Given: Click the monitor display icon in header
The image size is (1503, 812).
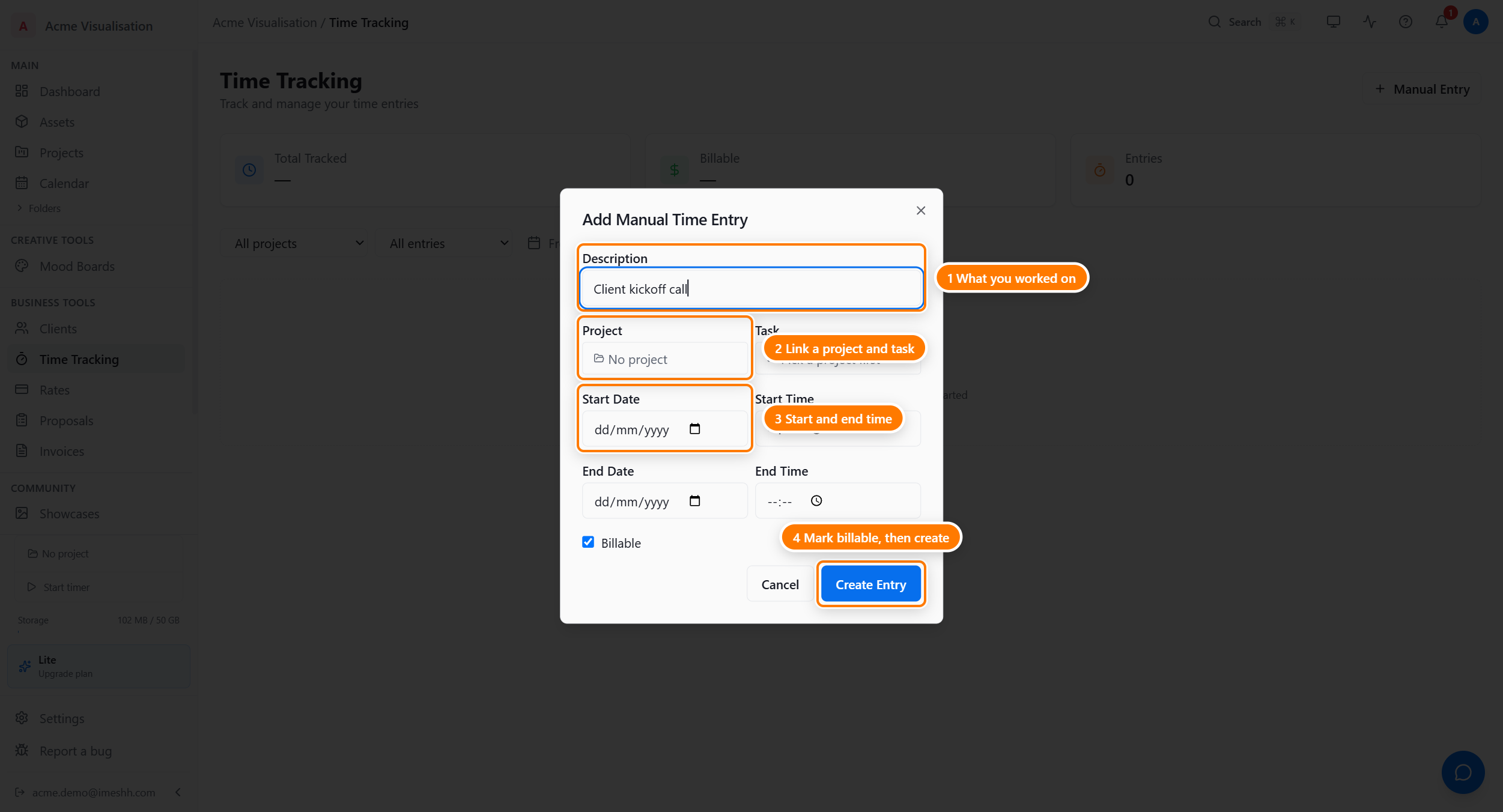Looking at the screenshot, I should pyautogui.click(x=1333, y=22).
